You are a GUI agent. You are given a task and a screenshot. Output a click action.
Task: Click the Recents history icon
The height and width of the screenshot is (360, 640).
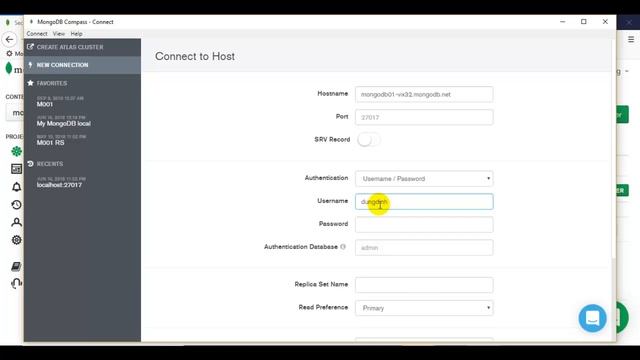(30, 164)
